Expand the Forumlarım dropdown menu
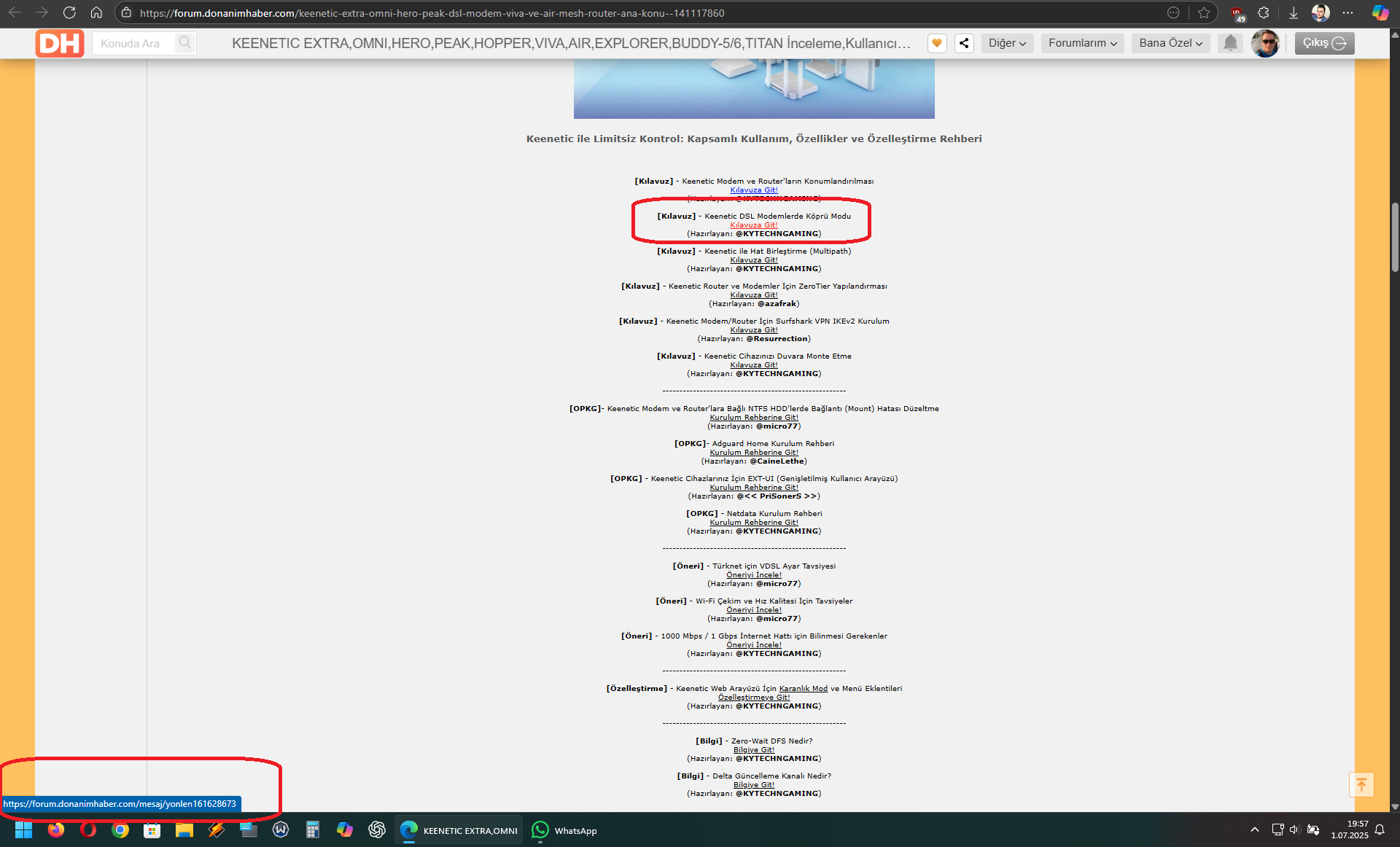Image resolution: width=1400 pixels, height=847 pixels. coord(1082,43)
